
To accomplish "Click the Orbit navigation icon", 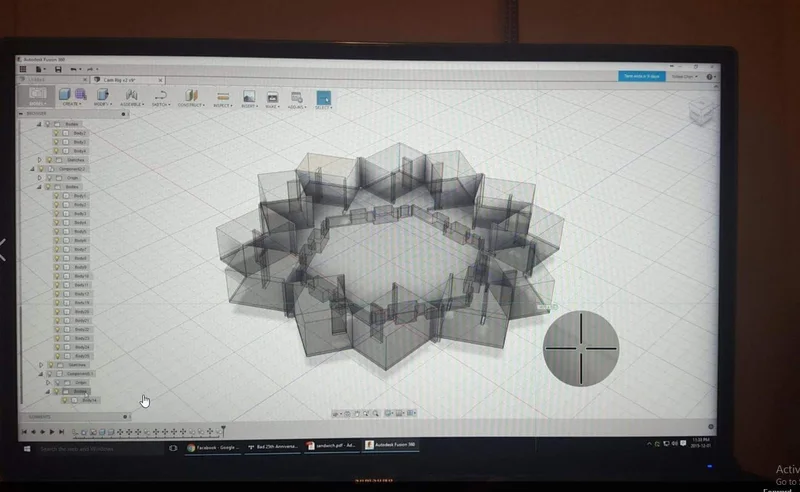I will pyautogui.click(x=337, y=413).
